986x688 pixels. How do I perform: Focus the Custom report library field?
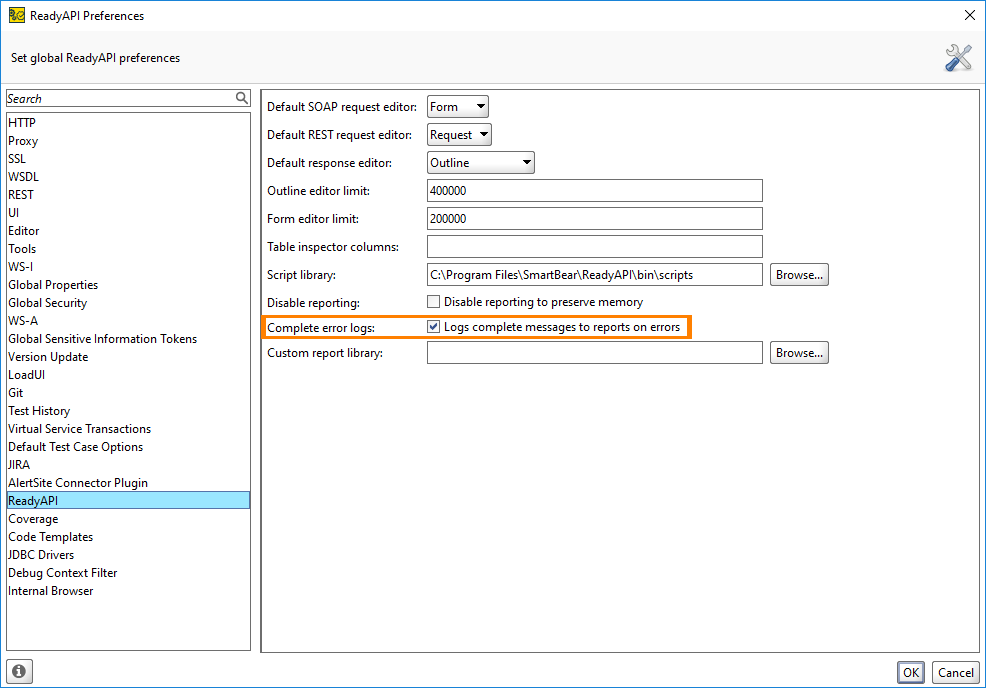tap(595, 353)
